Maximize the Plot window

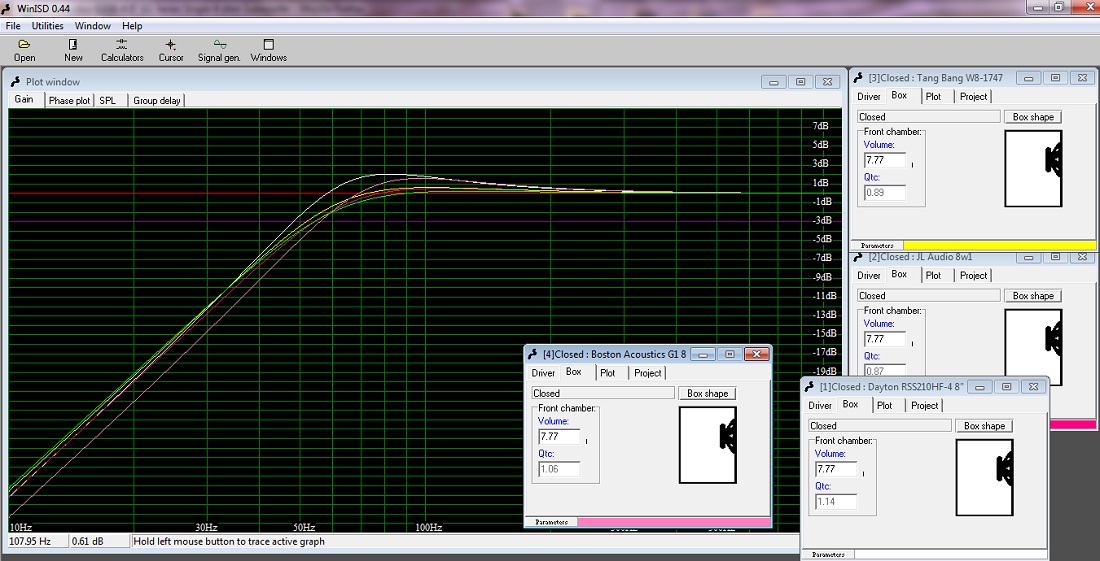coord(800,82)
